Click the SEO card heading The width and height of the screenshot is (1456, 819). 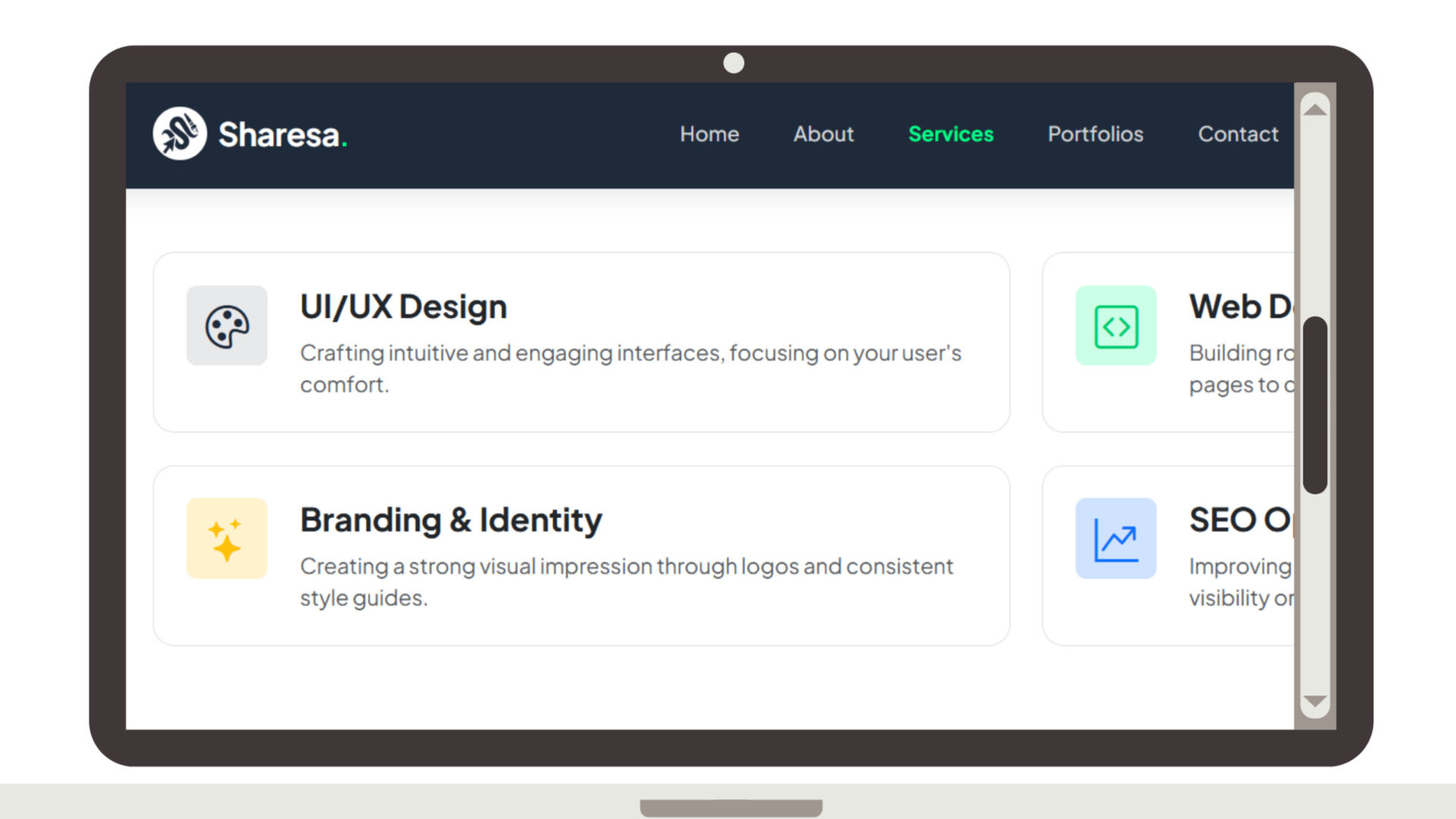click(1239, 520)
